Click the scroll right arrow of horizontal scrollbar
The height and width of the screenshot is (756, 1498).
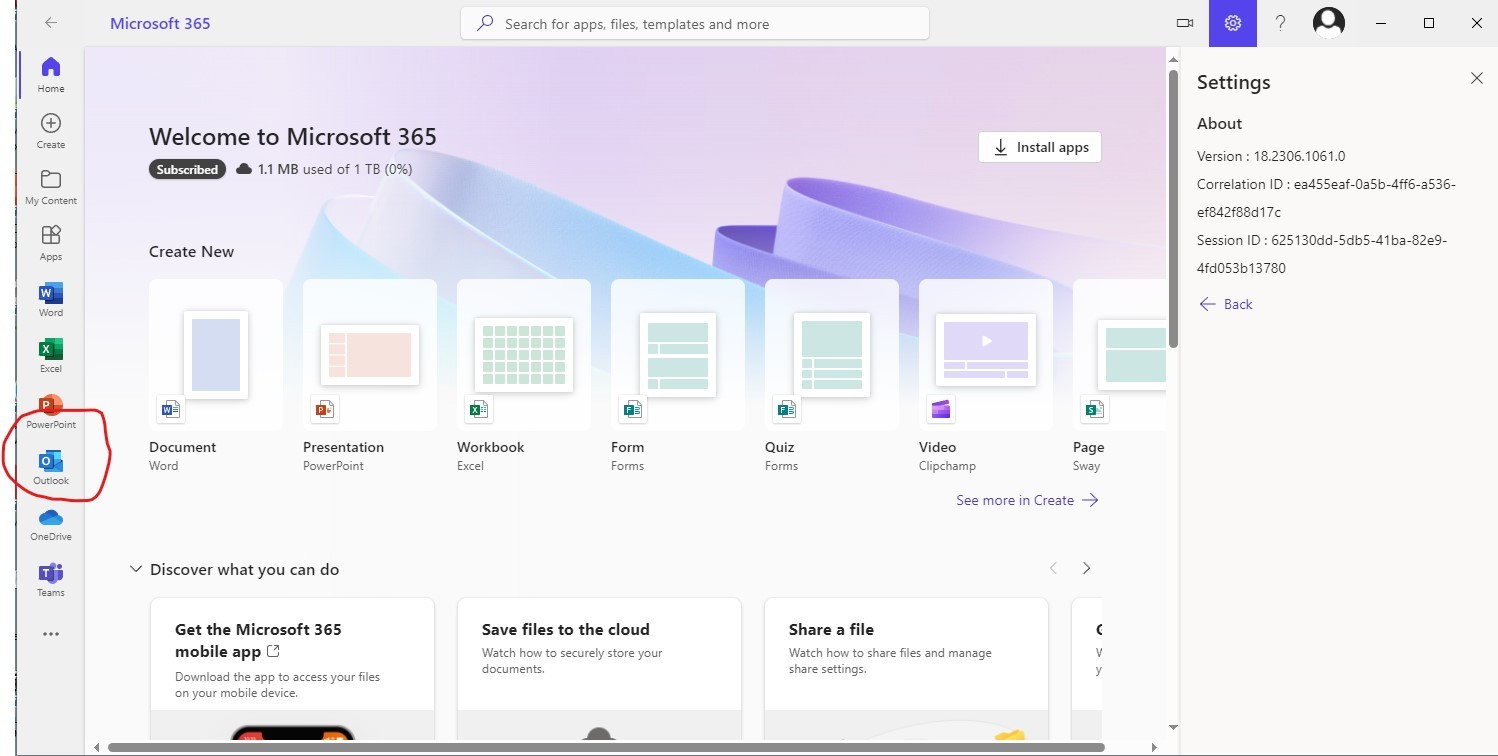coord(1156,747)
